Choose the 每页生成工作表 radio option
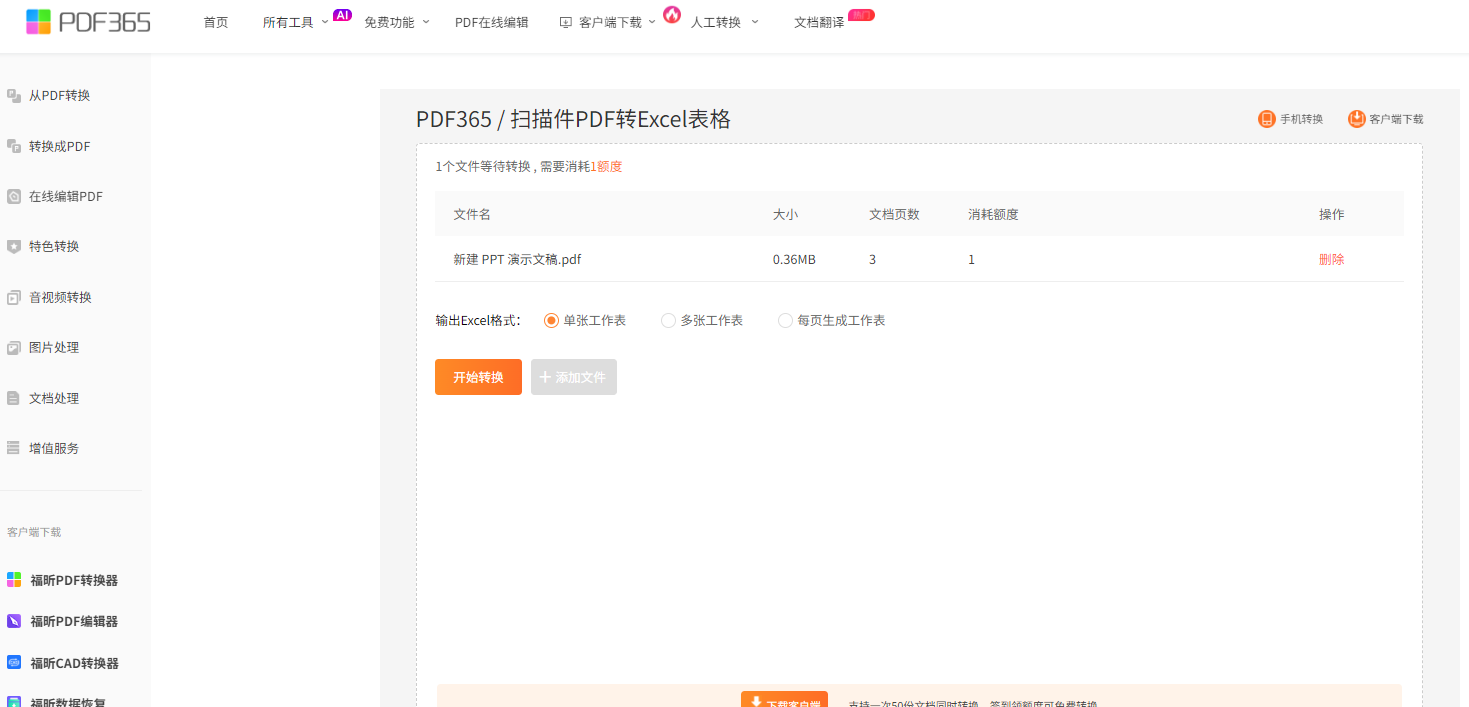Screen dimensions: 1469x707 785,321
